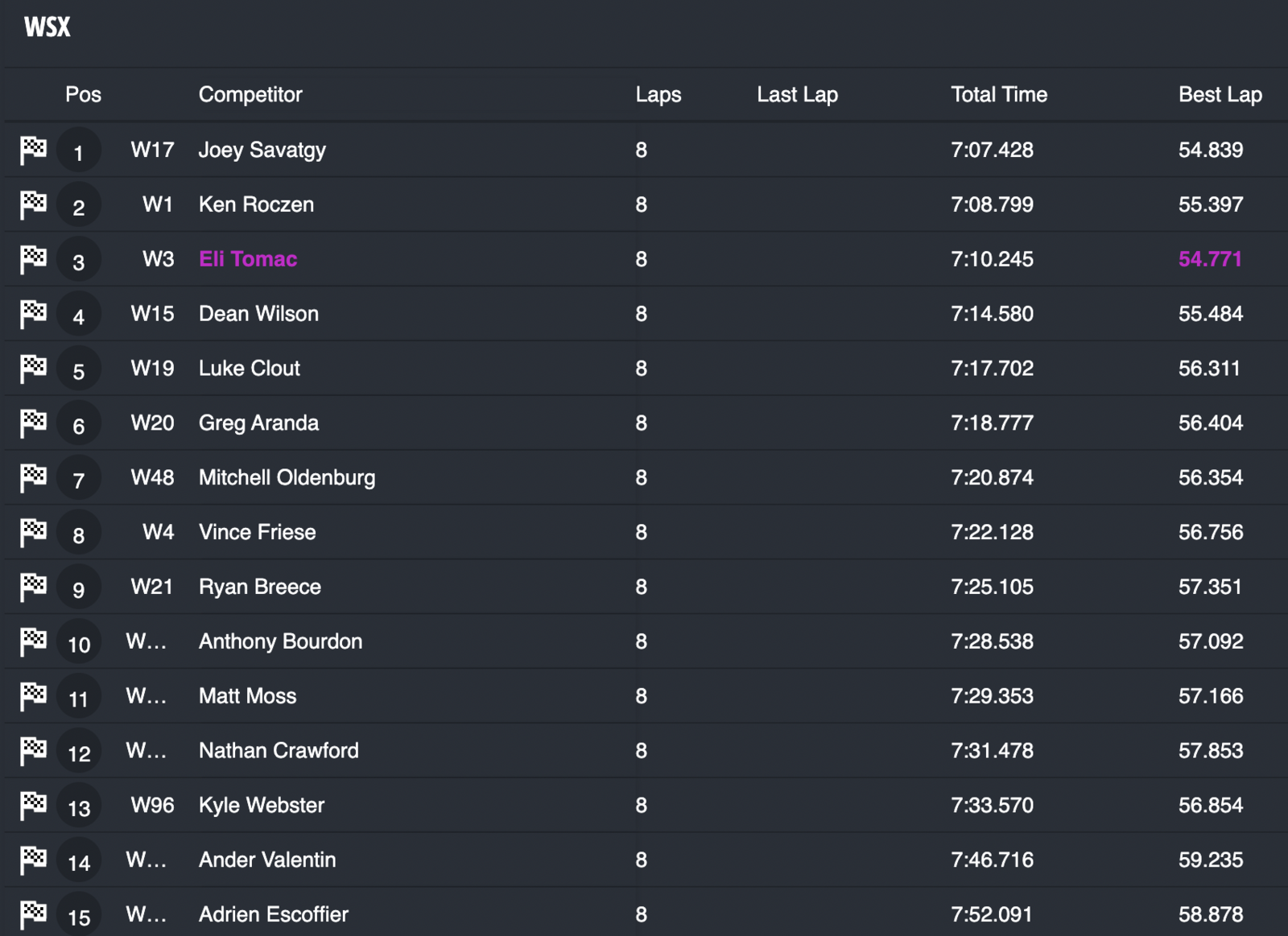The height and width of the screenshot is (936, 1288).
Task: Sort by the Pos column header
Action: [x=83, y=95]
